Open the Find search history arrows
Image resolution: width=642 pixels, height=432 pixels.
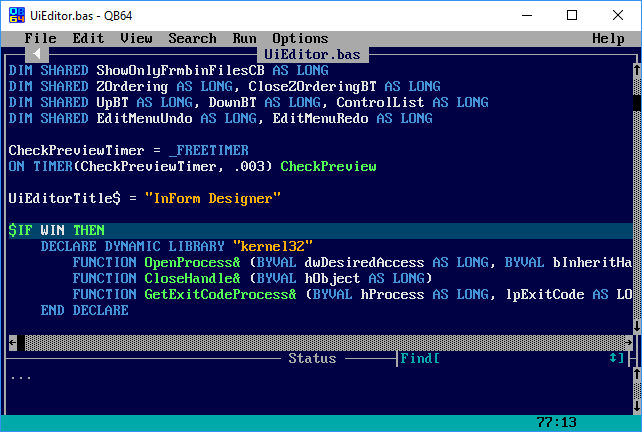tap(613, 358)
